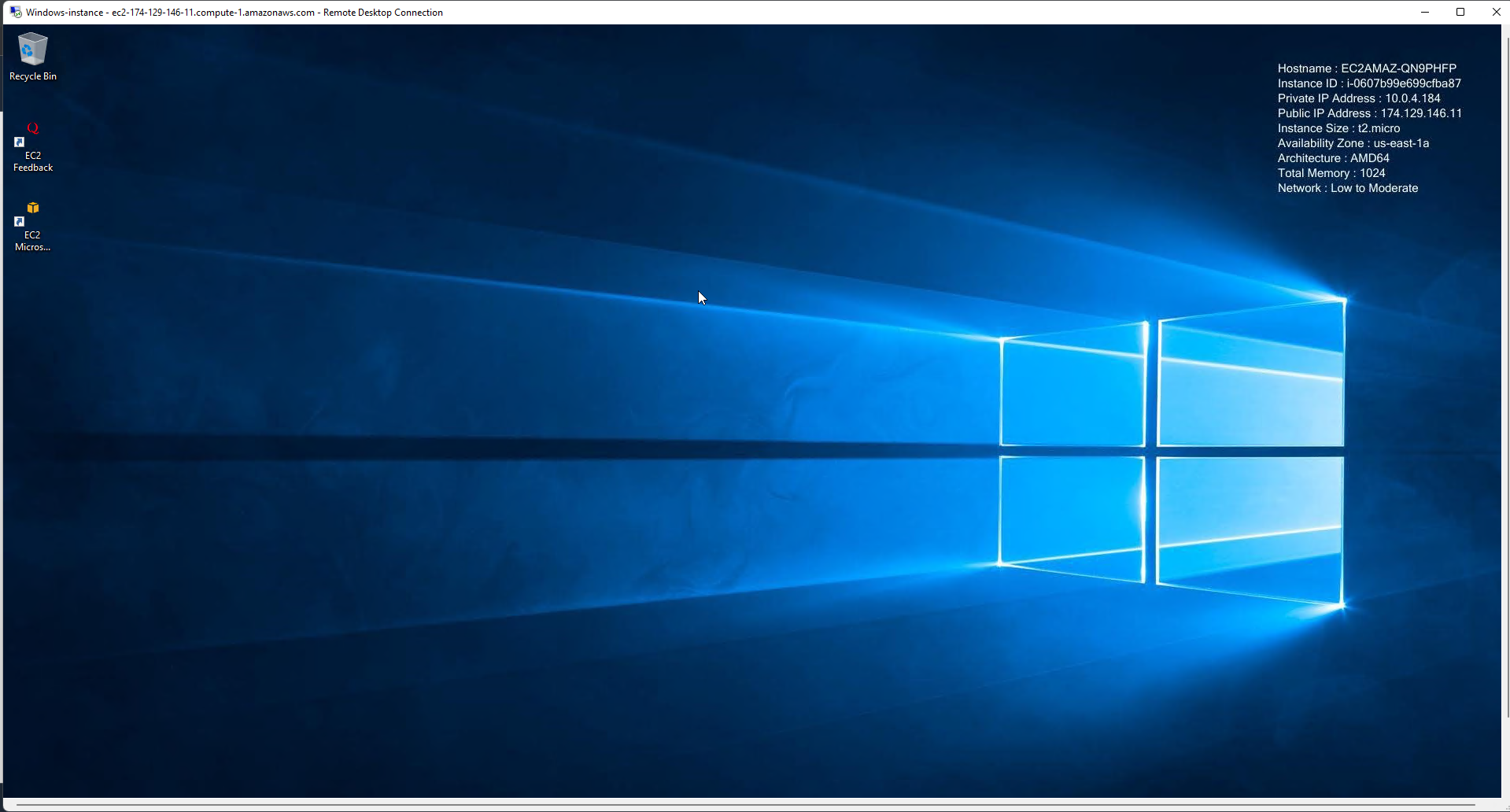
Task: Click the vertical scrollbar on the right edge
Action: coord(1504,393)
